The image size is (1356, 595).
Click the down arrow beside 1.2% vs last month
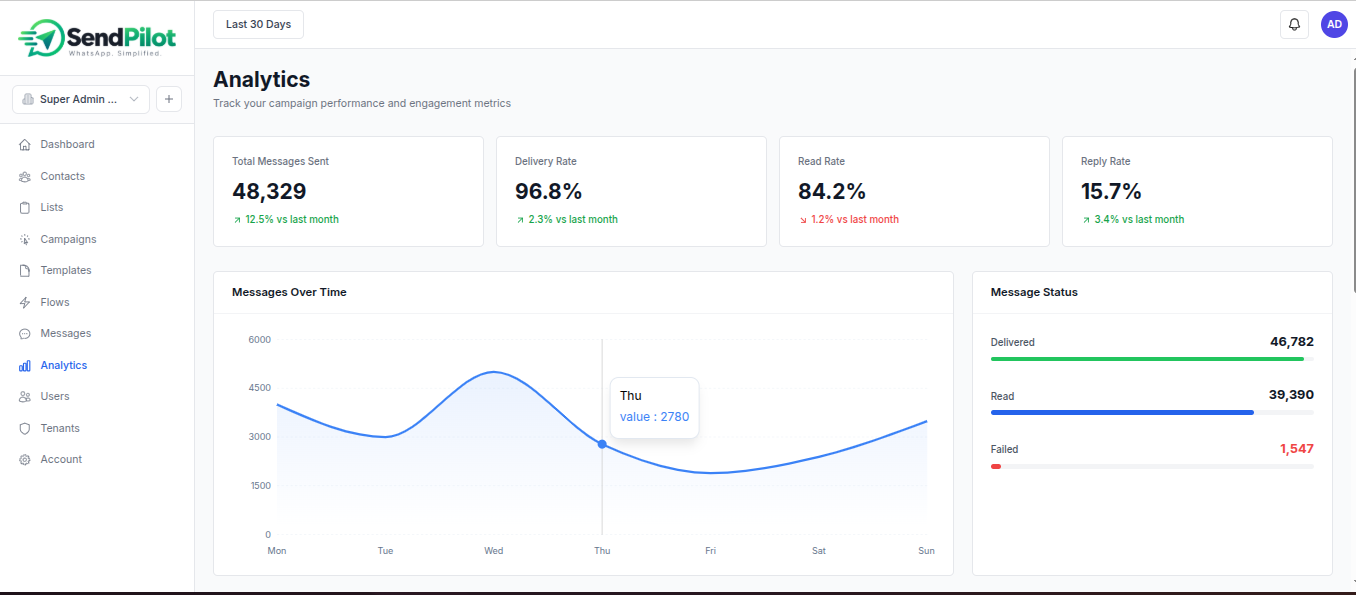[802, 220]
